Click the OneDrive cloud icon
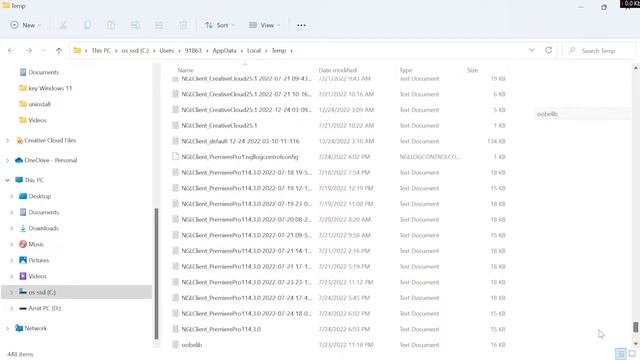Screen dimensions: 640x360 click(x=19, y=160)
